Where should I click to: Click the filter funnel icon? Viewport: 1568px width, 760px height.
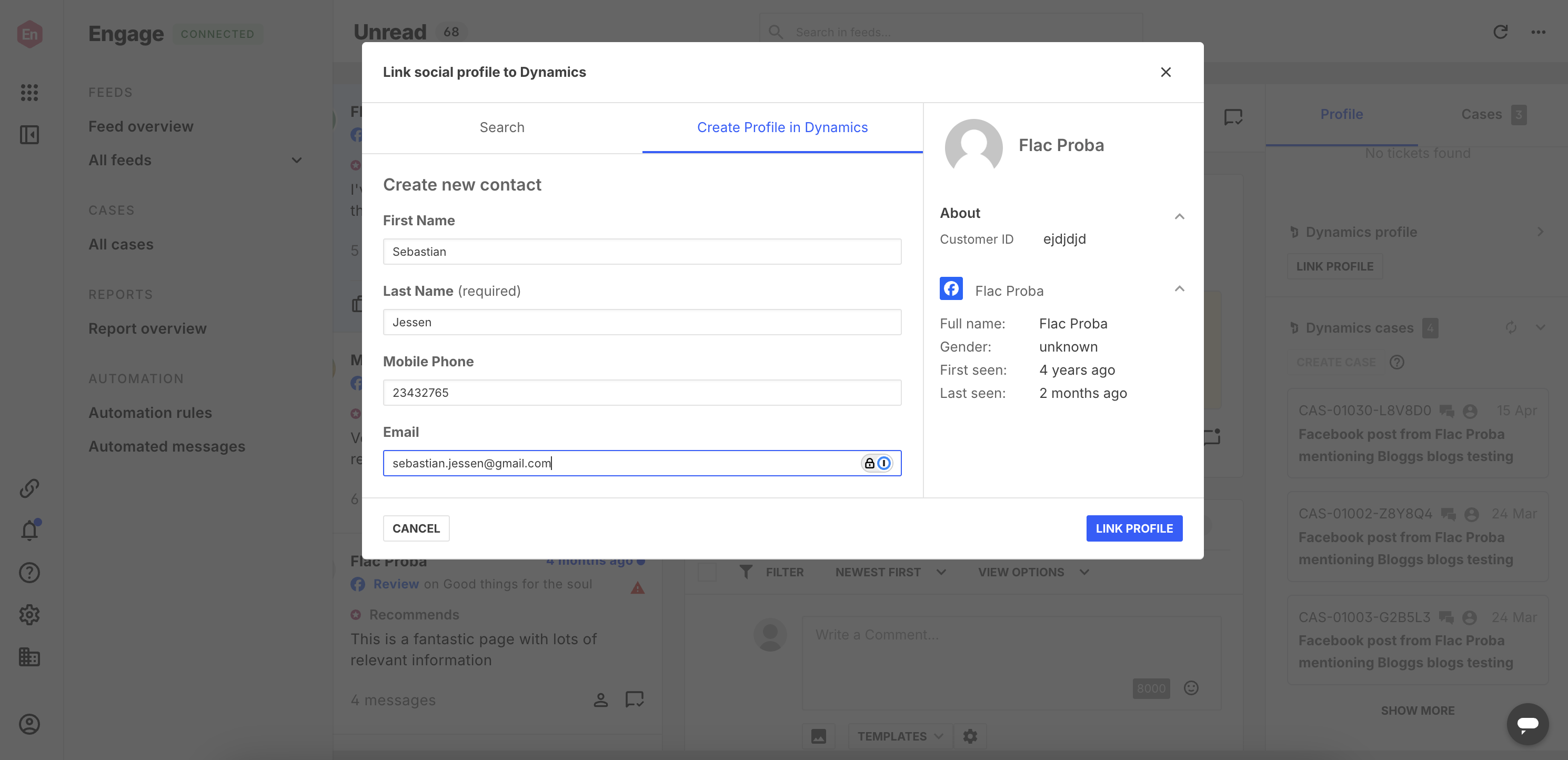pos(746,572)
